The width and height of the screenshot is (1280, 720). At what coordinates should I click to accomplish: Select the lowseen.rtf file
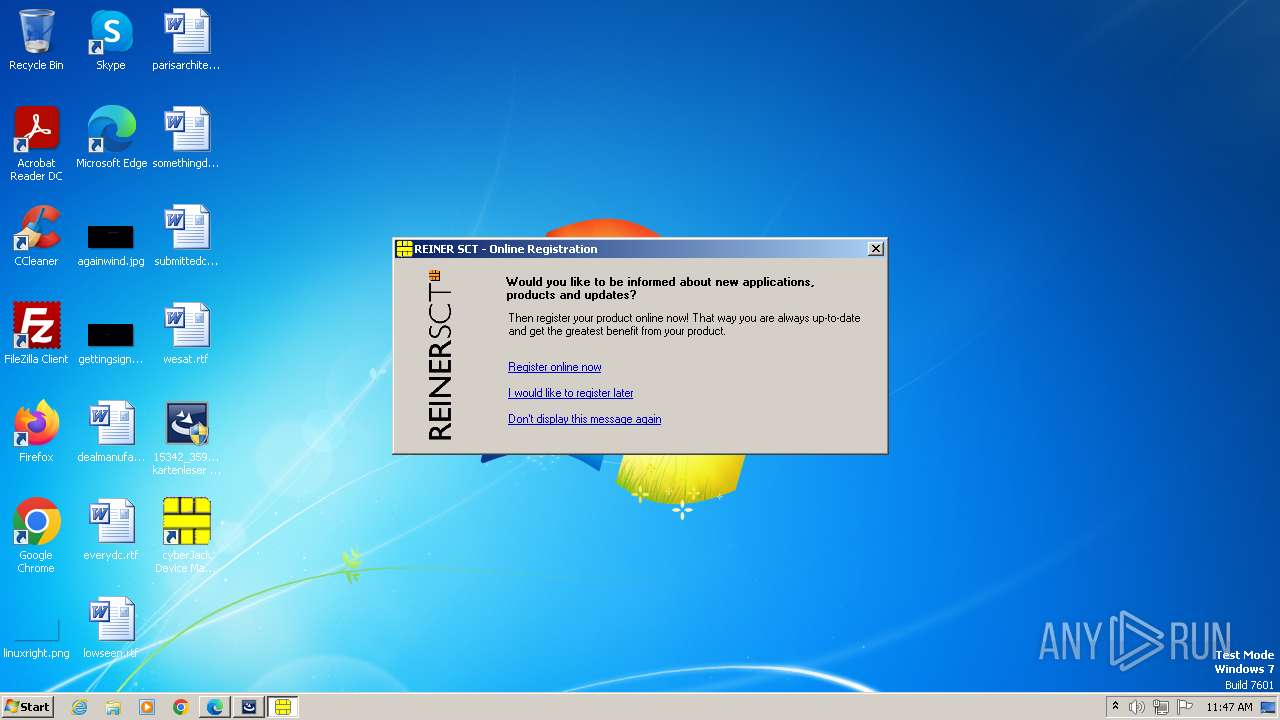coord(111,629)
